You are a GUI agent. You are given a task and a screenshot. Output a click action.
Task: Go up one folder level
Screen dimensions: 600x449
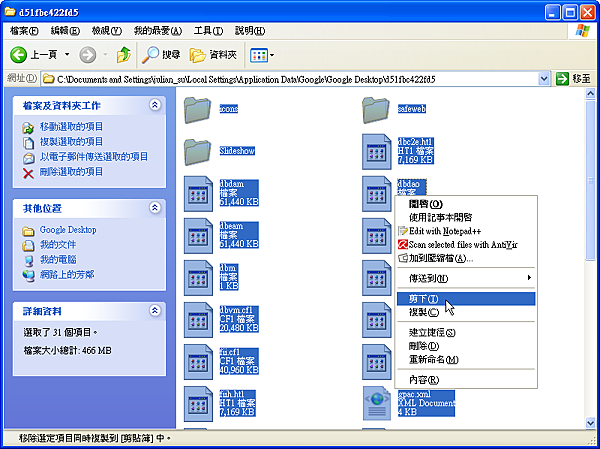click(123, 55)
